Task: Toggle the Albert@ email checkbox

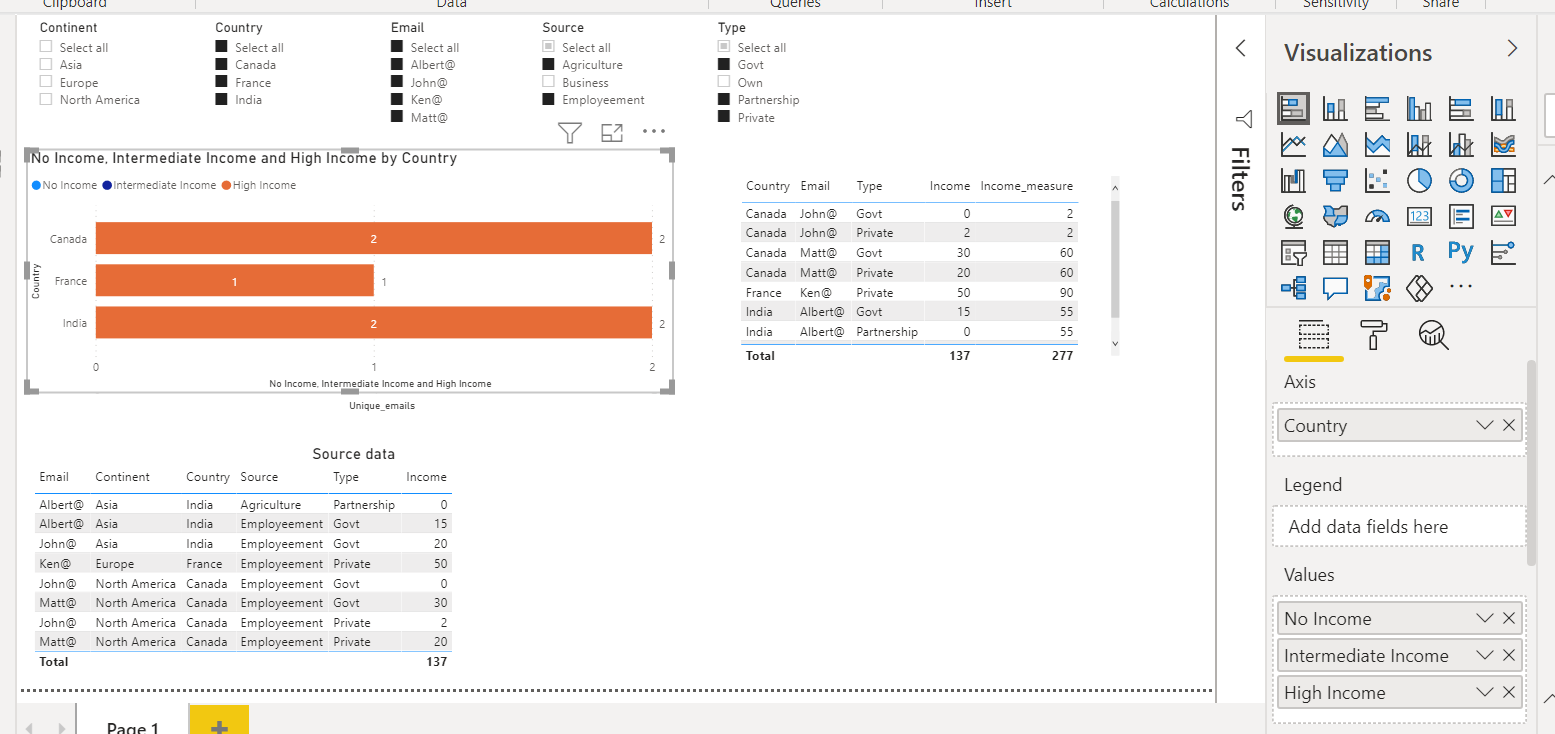Action: click(x=397, y=65)
